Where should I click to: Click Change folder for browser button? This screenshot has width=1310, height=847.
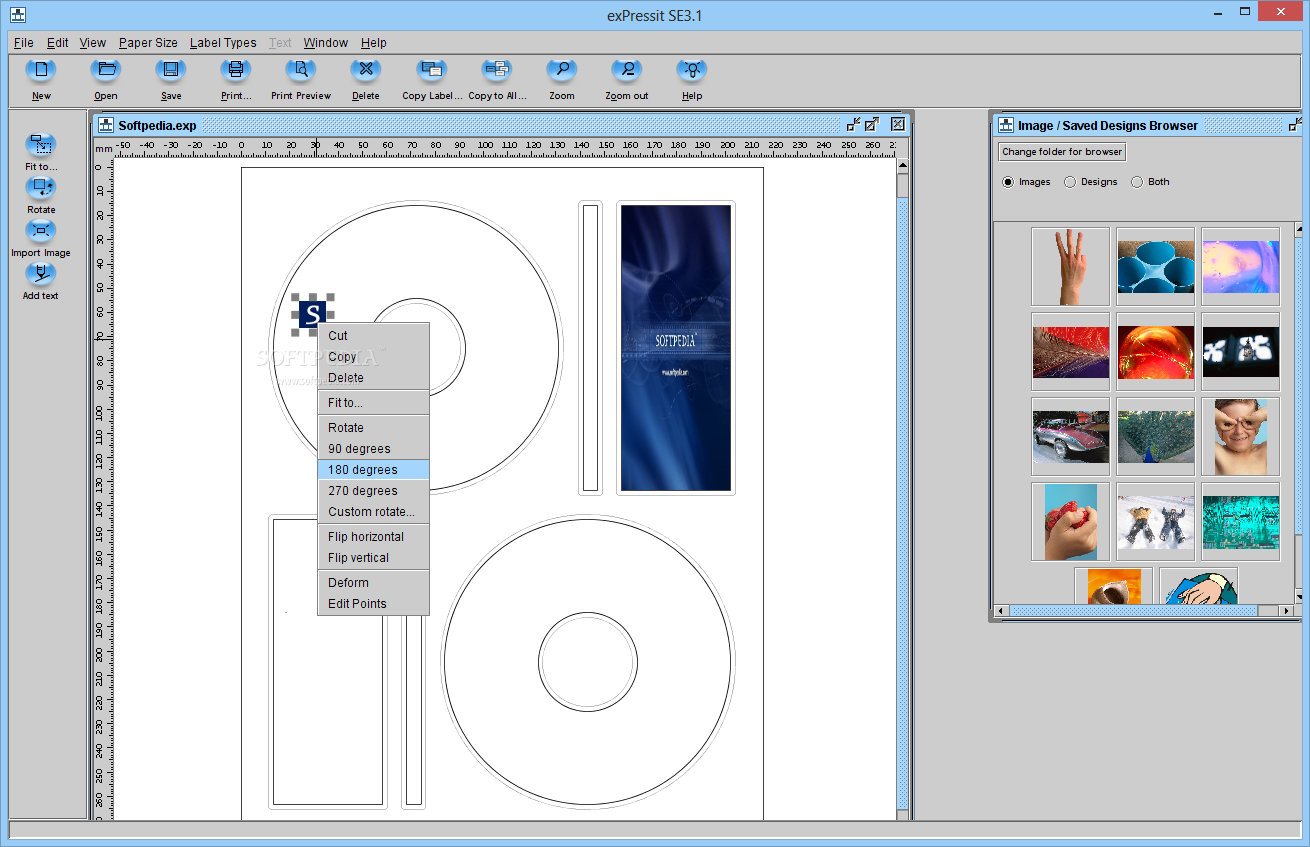click(1062, 152)
